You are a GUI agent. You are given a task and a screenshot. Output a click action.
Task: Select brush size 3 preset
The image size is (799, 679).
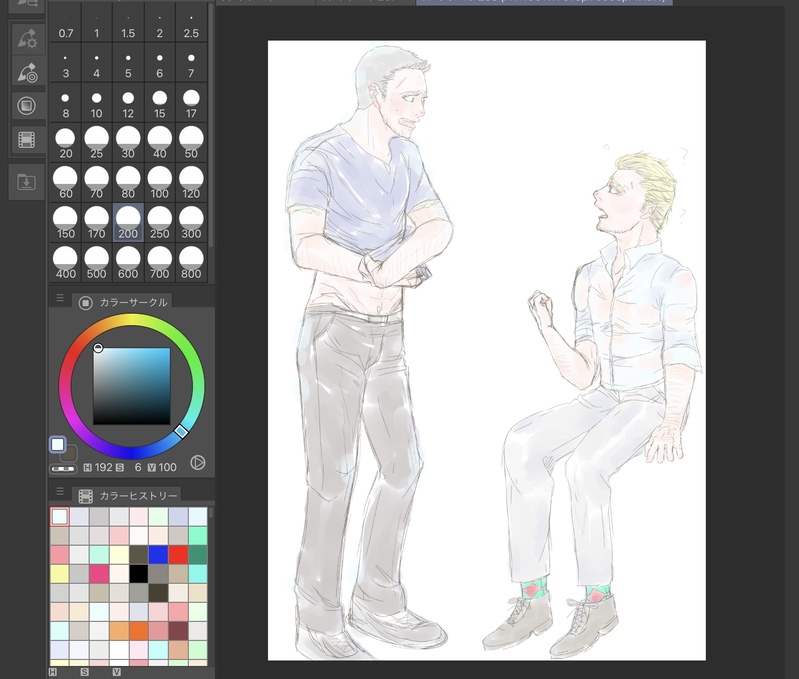[65, 63]
